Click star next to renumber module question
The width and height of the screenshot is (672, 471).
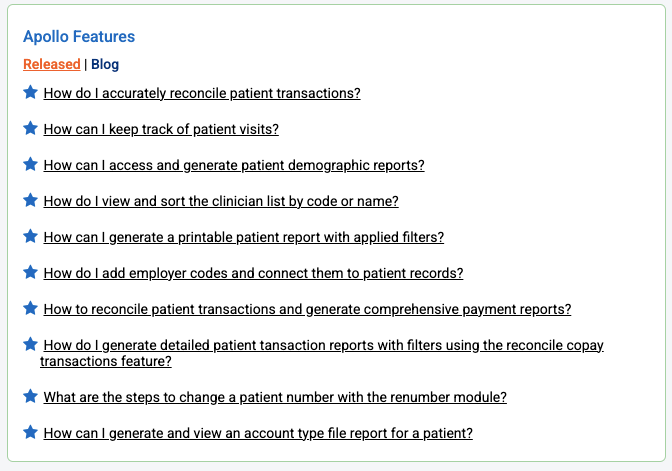coord(30,396)
